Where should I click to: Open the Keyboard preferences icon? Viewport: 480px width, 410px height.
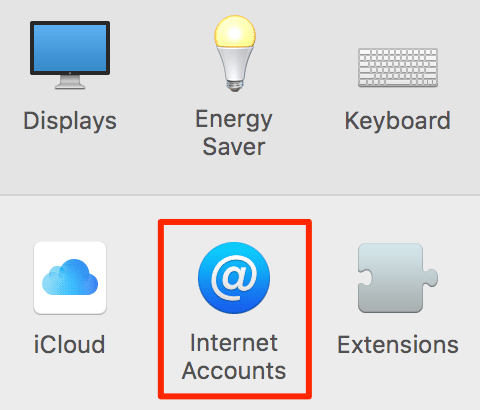[398, 68]
